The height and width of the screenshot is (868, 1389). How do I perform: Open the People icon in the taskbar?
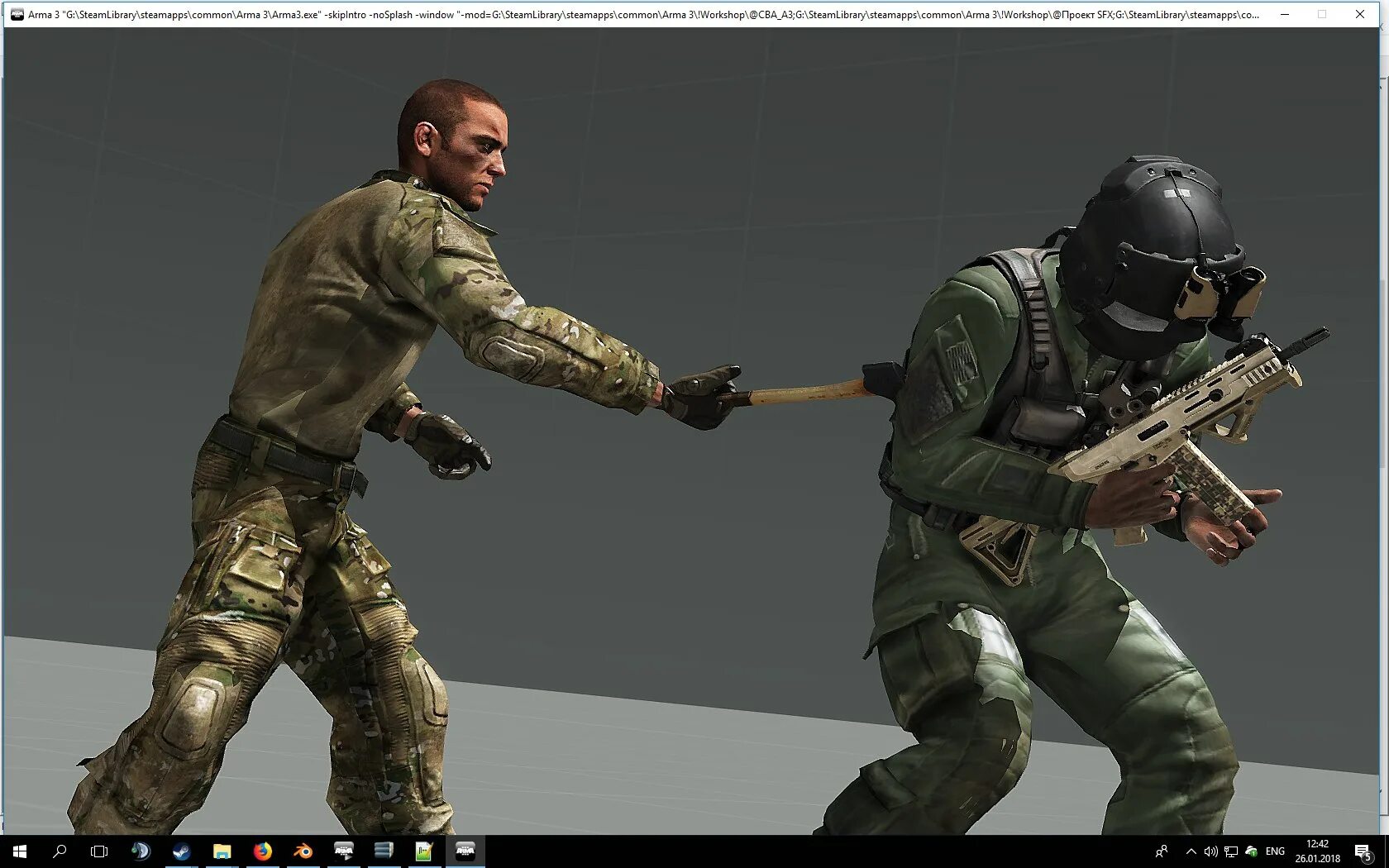tap(1162, 851)
